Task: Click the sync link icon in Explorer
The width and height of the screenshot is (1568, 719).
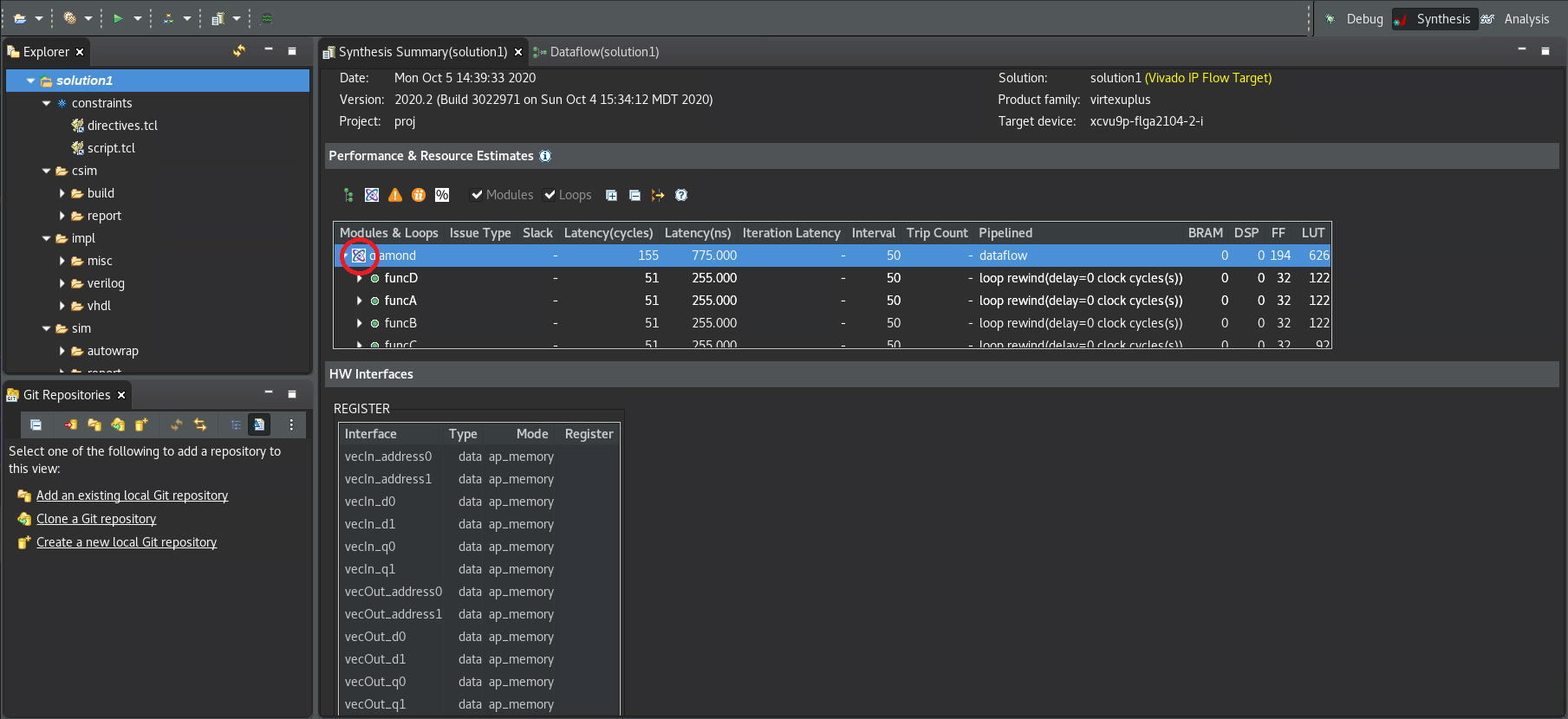Action: coord(239,51)
